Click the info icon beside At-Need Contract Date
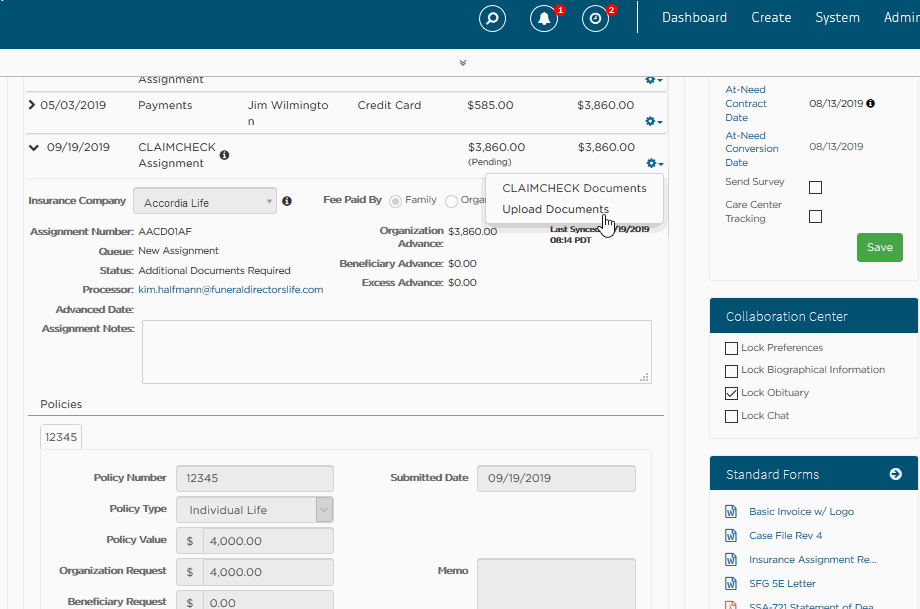Viewport: 920px width, 609px height. coord(871,103)
